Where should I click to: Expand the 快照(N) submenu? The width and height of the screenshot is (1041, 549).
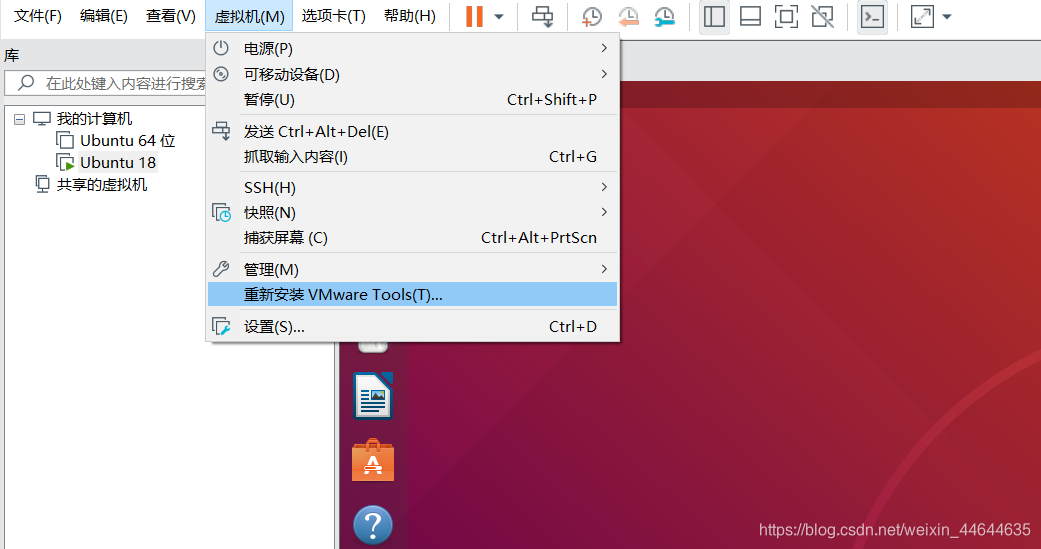[x=412, y=212]
